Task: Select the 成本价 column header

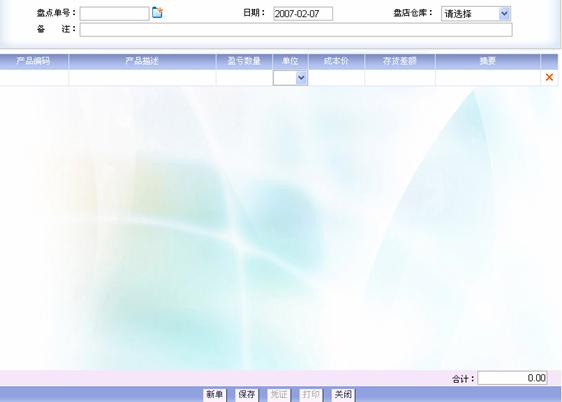Action: pos(336,61)
